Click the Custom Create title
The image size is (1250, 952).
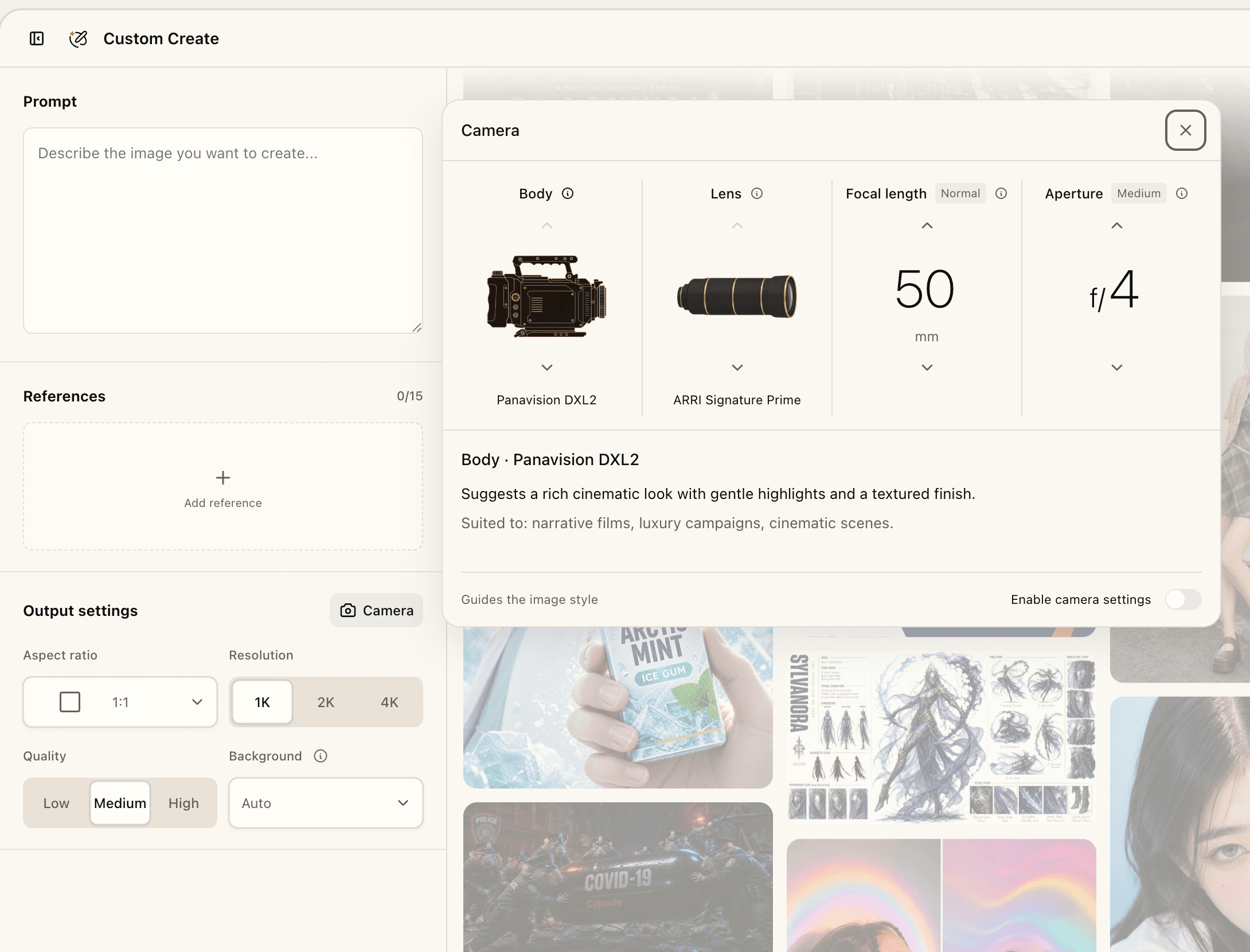click(x=161, y=38)
